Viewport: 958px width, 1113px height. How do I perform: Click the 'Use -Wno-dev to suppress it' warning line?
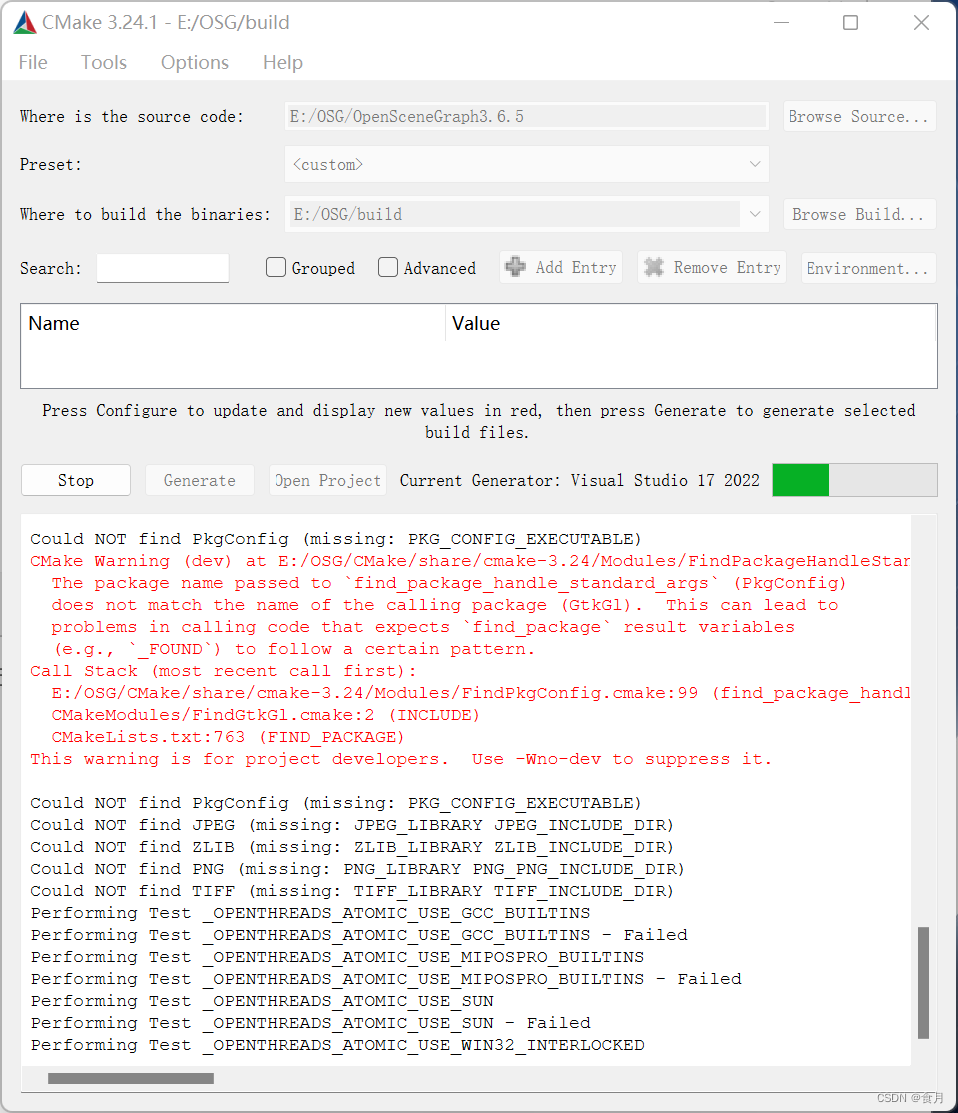coord(401,759)
